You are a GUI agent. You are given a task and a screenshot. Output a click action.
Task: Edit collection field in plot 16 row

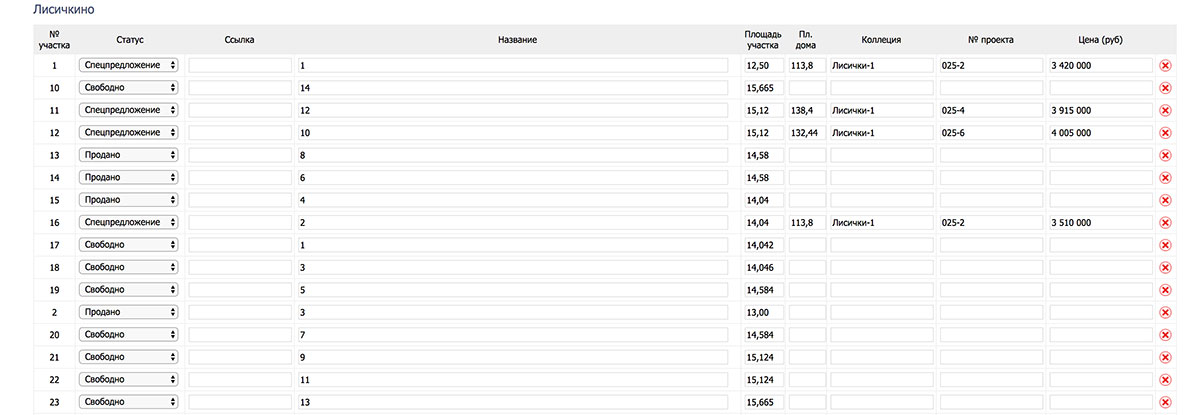point(881,223)
